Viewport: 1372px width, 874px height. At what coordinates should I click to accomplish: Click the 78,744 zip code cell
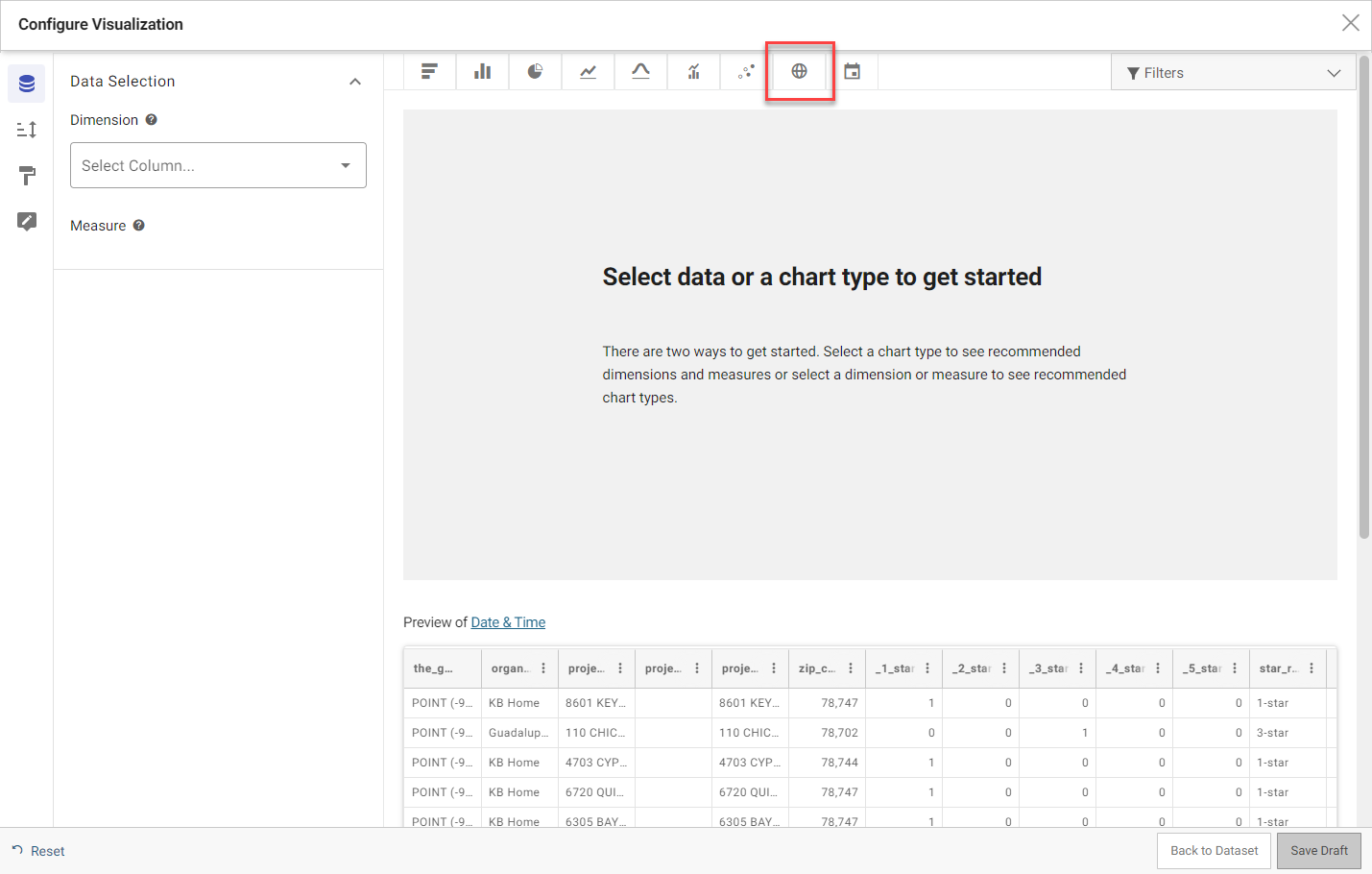click(827, 763)
